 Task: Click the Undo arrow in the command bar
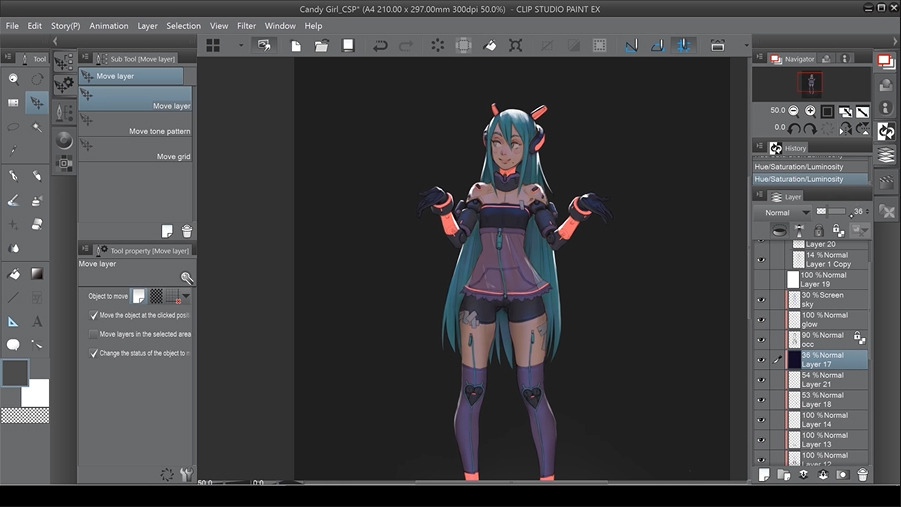[380, 46]
